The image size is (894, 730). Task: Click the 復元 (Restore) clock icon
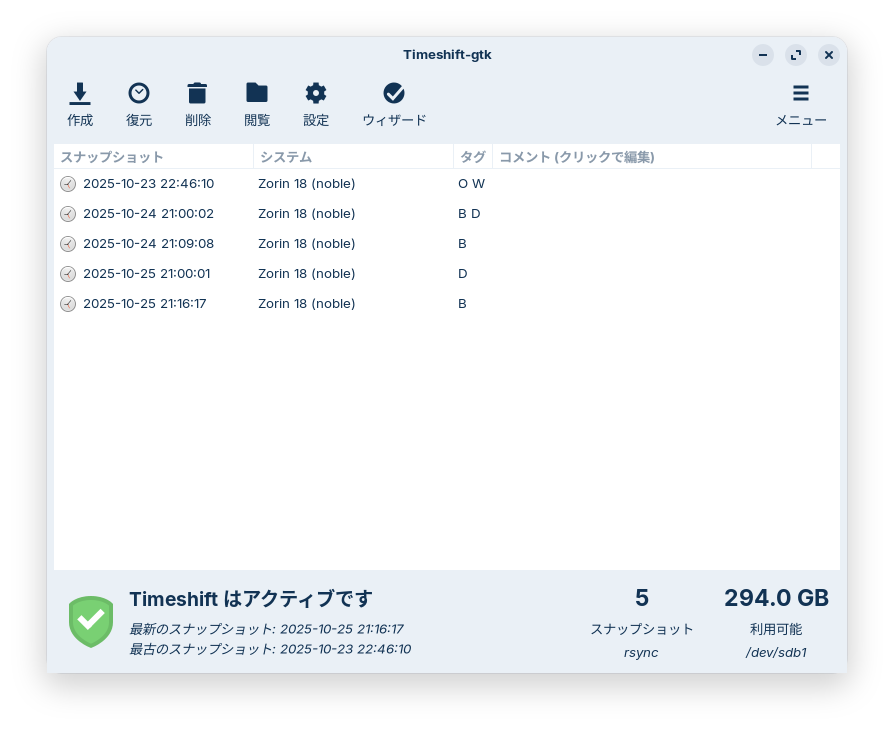(139, 94)
